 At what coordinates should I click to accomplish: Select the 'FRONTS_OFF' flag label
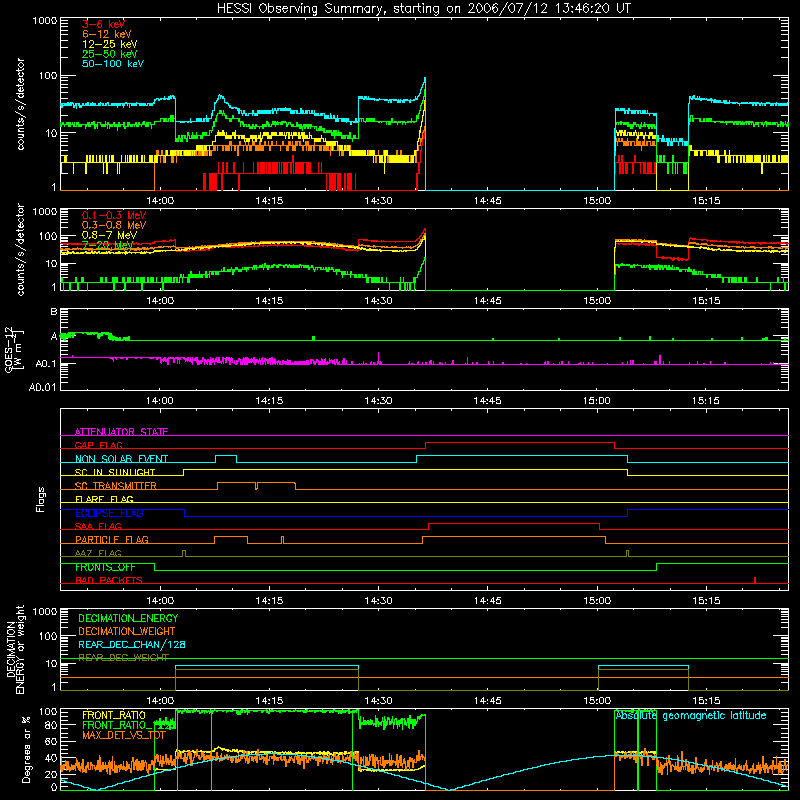pyautogui.click(x=105, y=567)
